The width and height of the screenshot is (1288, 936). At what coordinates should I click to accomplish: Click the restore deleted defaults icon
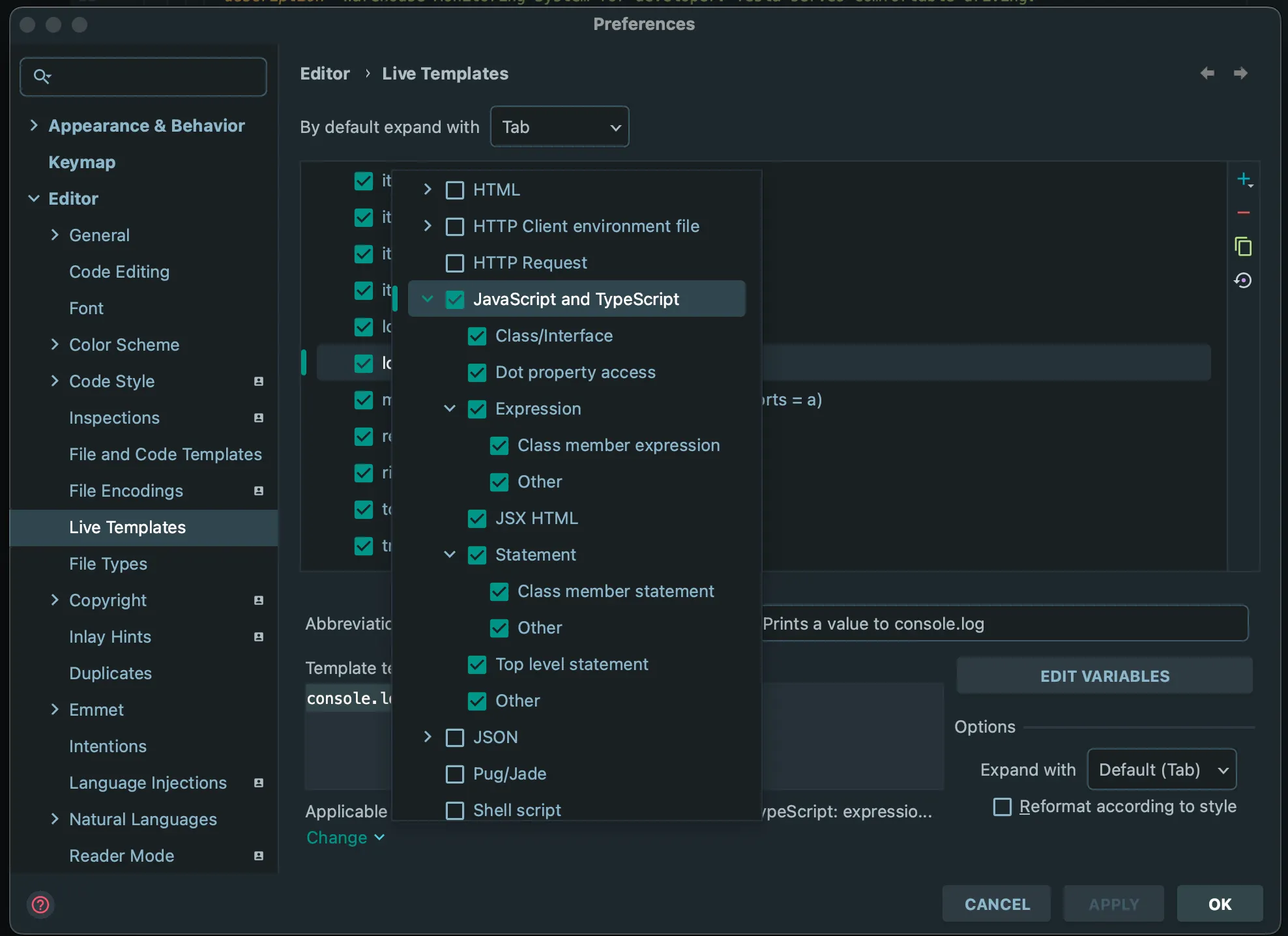tap(1244, 280)
